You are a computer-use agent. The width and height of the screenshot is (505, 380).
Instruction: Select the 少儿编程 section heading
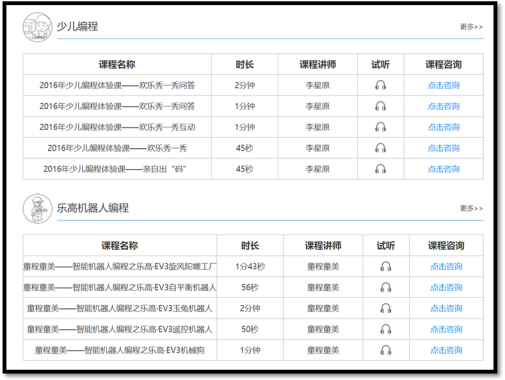(77, 26)
